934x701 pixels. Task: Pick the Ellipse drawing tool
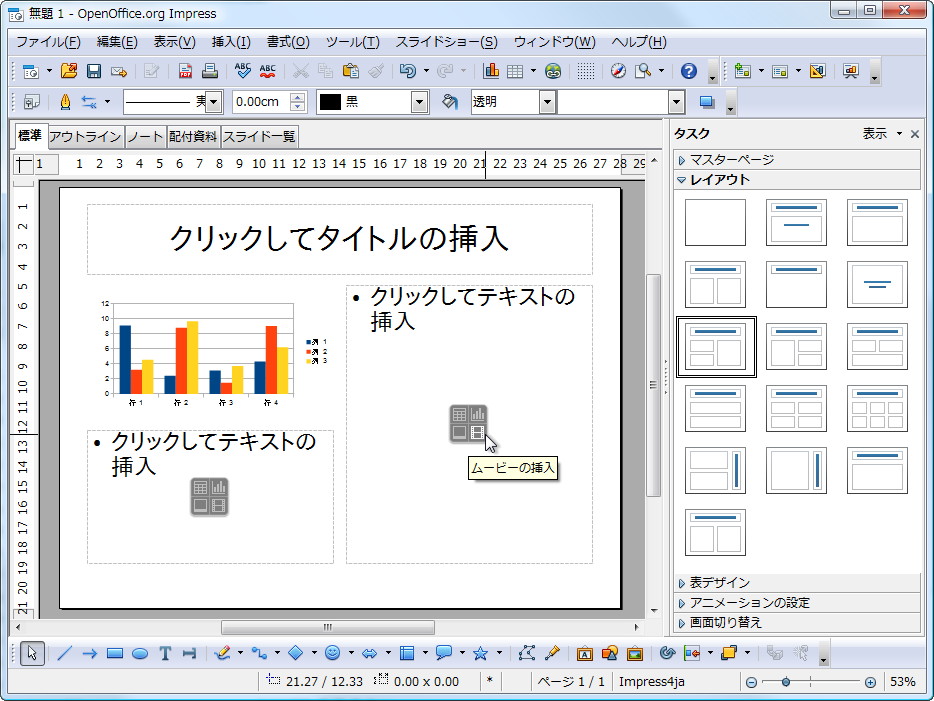(137, 654)
